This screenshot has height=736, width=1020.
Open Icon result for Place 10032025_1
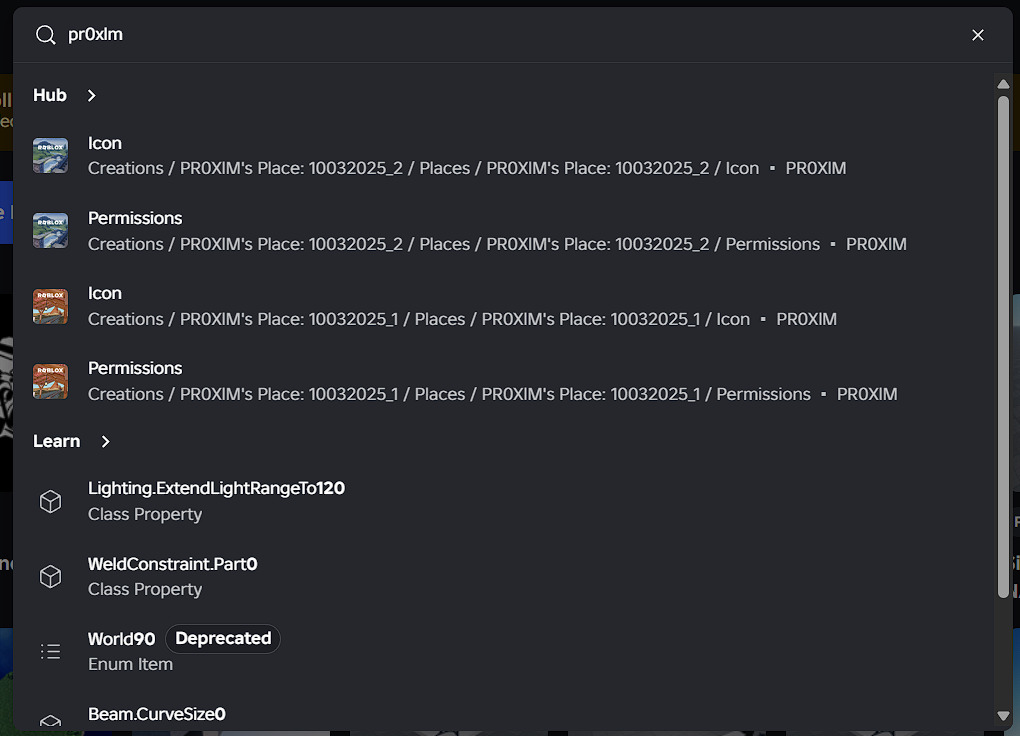point(504,306)
